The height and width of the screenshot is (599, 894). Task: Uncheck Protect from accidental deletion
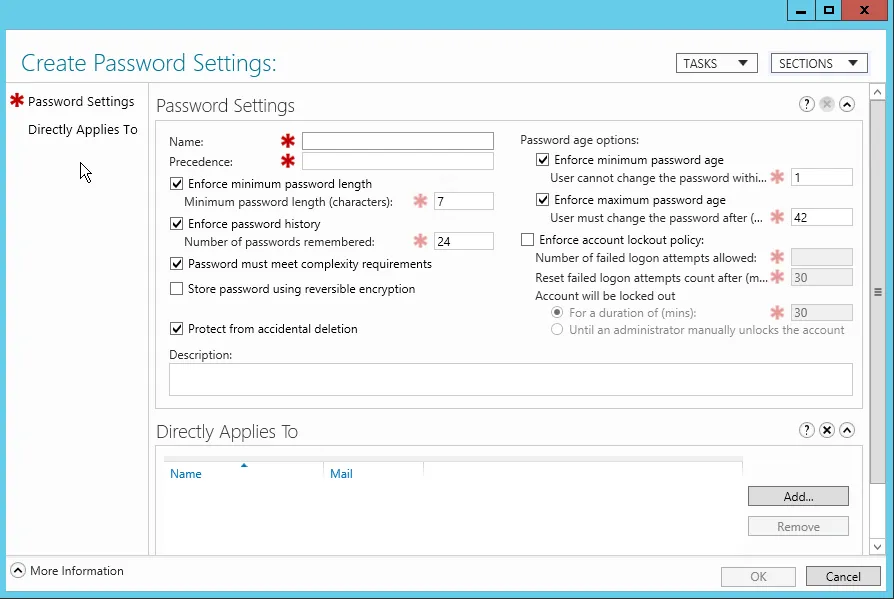[177, 328]
